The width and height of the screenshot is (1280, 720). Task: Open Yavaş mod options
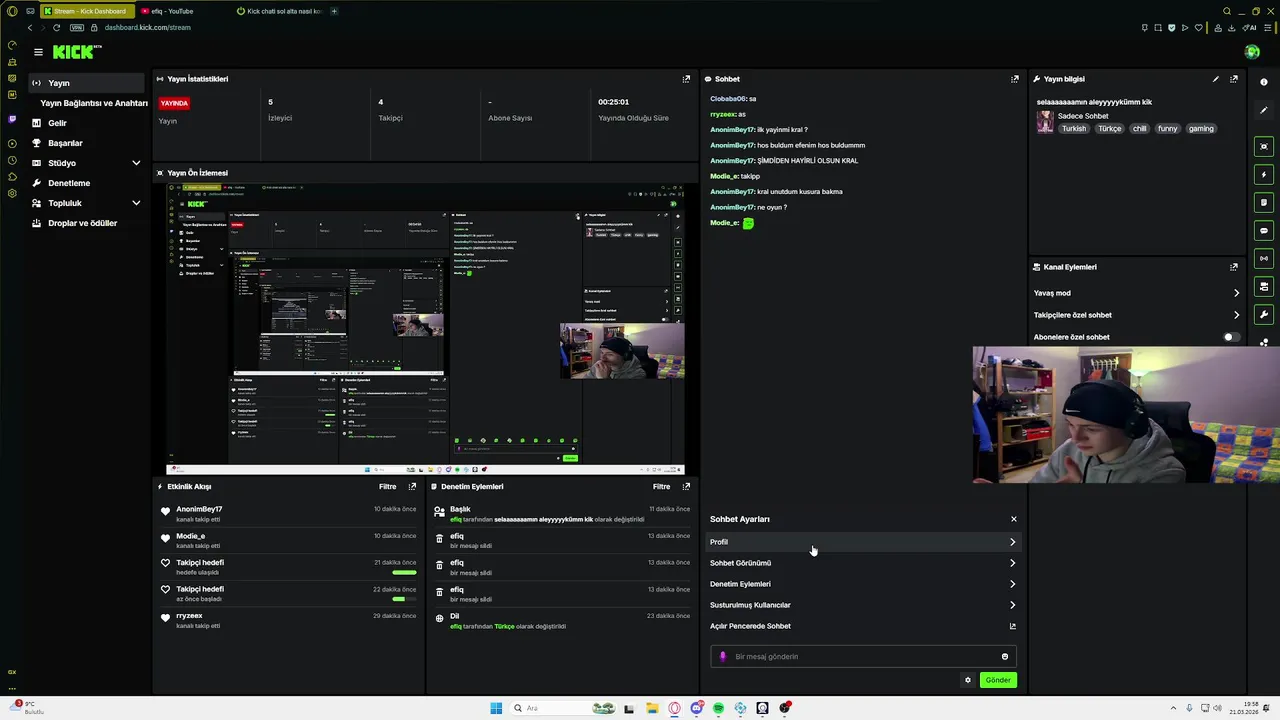pos(1137,293)
